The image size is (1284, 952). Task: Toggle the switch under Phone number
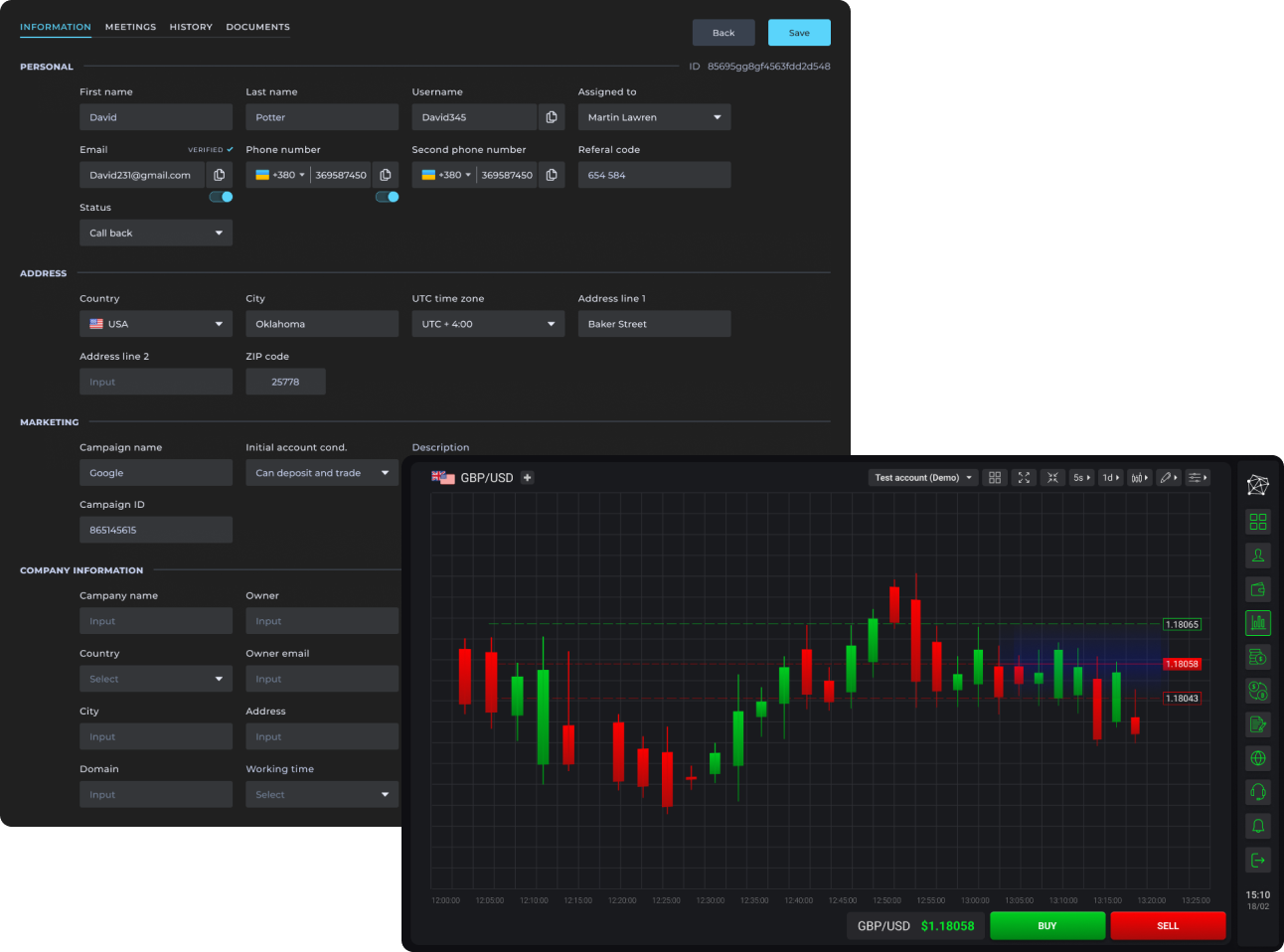tap(387, 197)
